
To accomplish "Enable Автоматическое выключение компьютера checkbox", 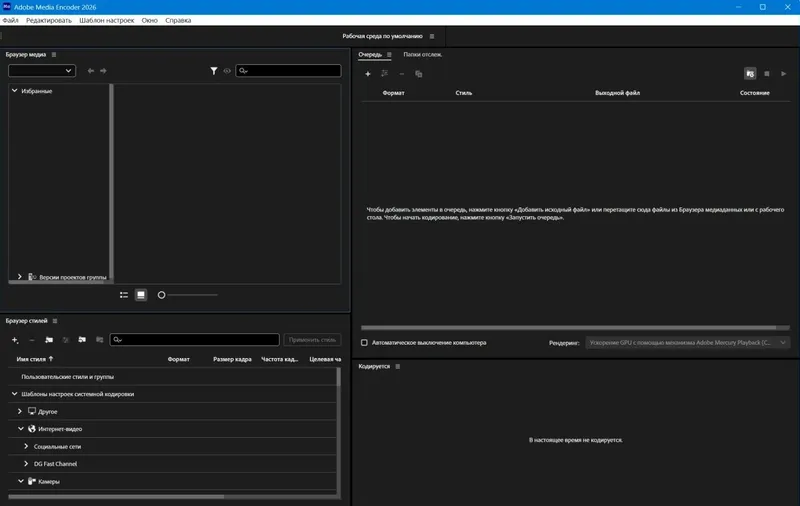I will tap(364, 343).
